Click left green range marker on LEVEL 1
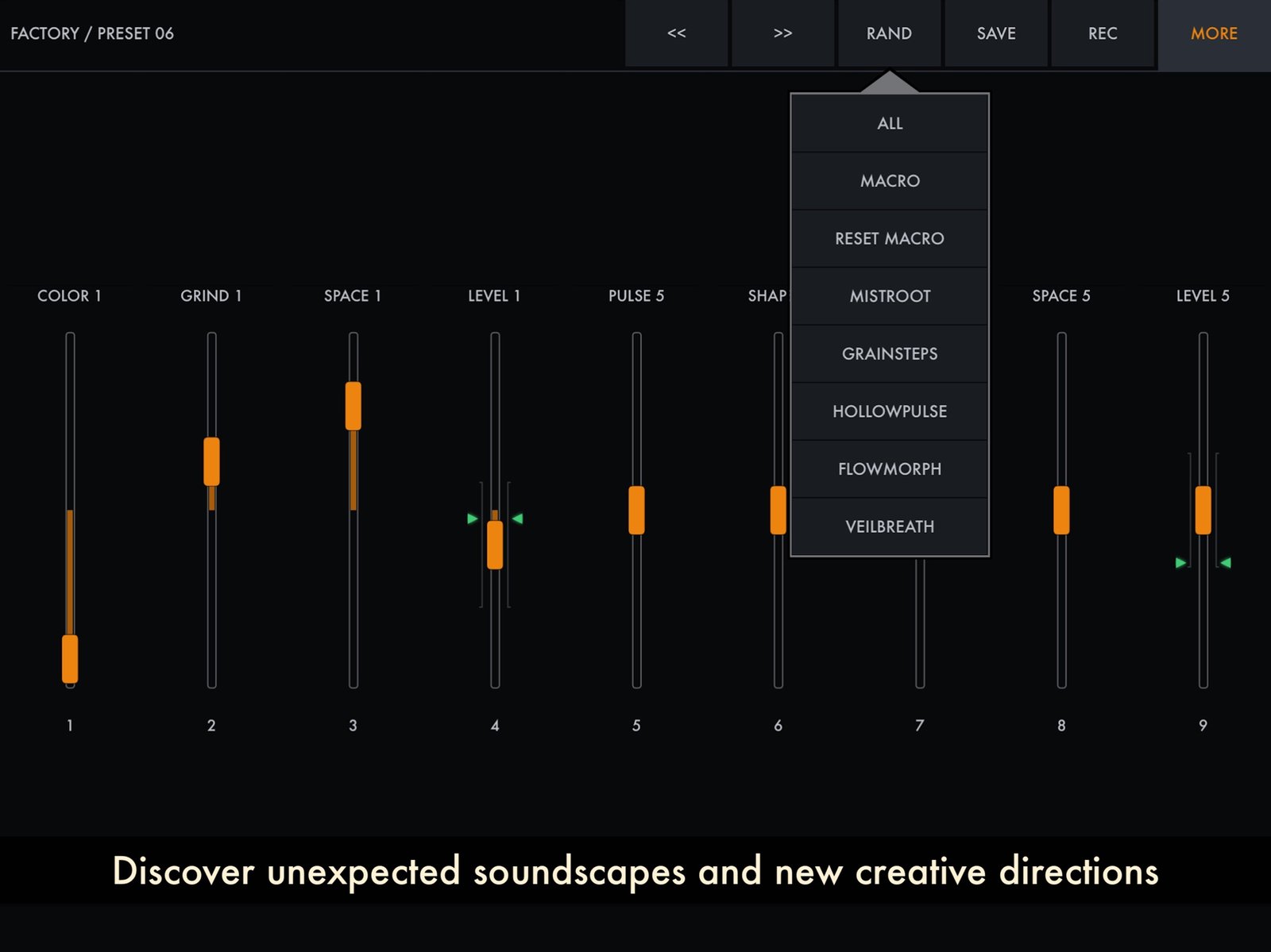The height and width of the screenshot is (952, 1271). pos(473,518)
